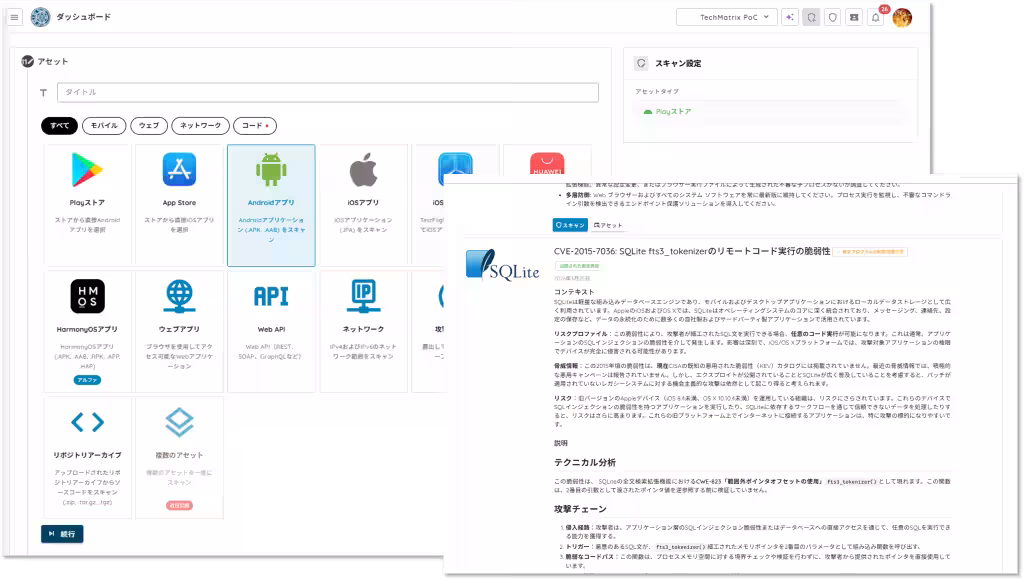The height and width of the screenshot is (580, 1024).
Task: Click the コンテキスト heading in vulnerability panel
Action: coord(574,292)
